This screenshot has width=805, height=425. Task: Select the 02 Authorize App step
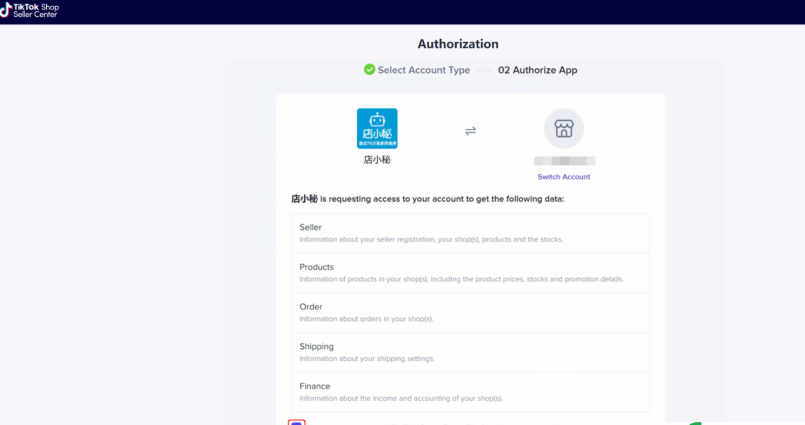[537, 70]
